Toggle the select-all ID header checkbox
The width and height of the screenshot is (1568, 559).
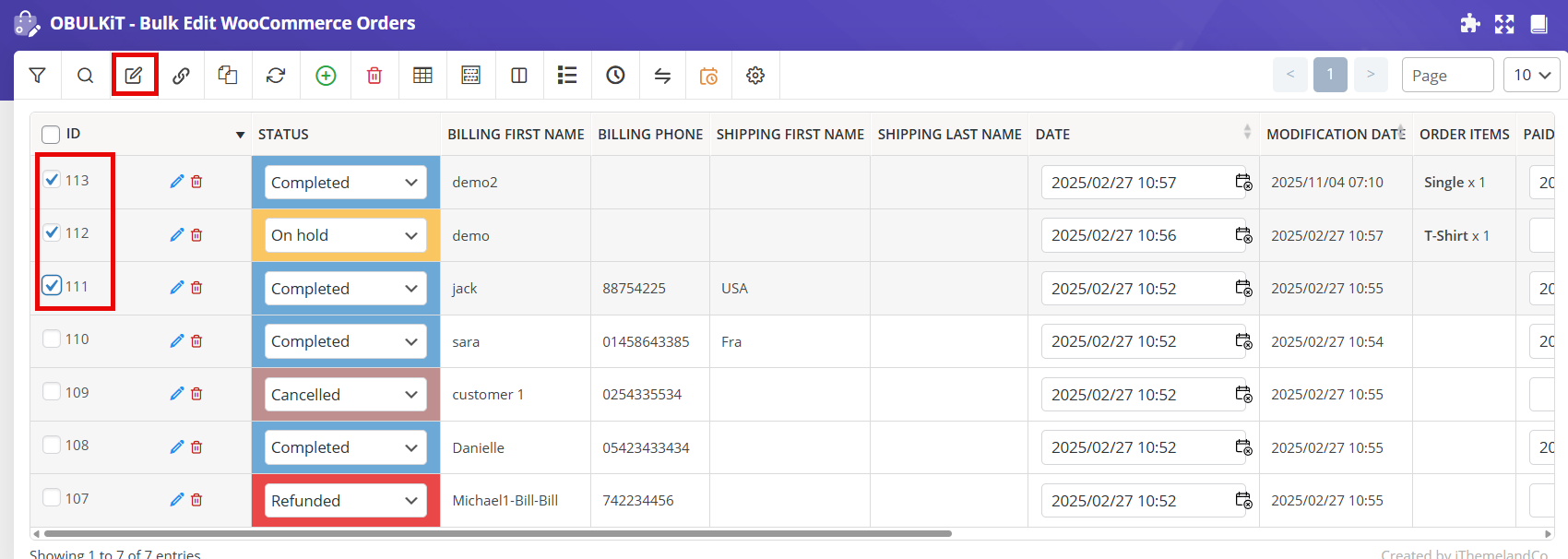coord(51,135)
